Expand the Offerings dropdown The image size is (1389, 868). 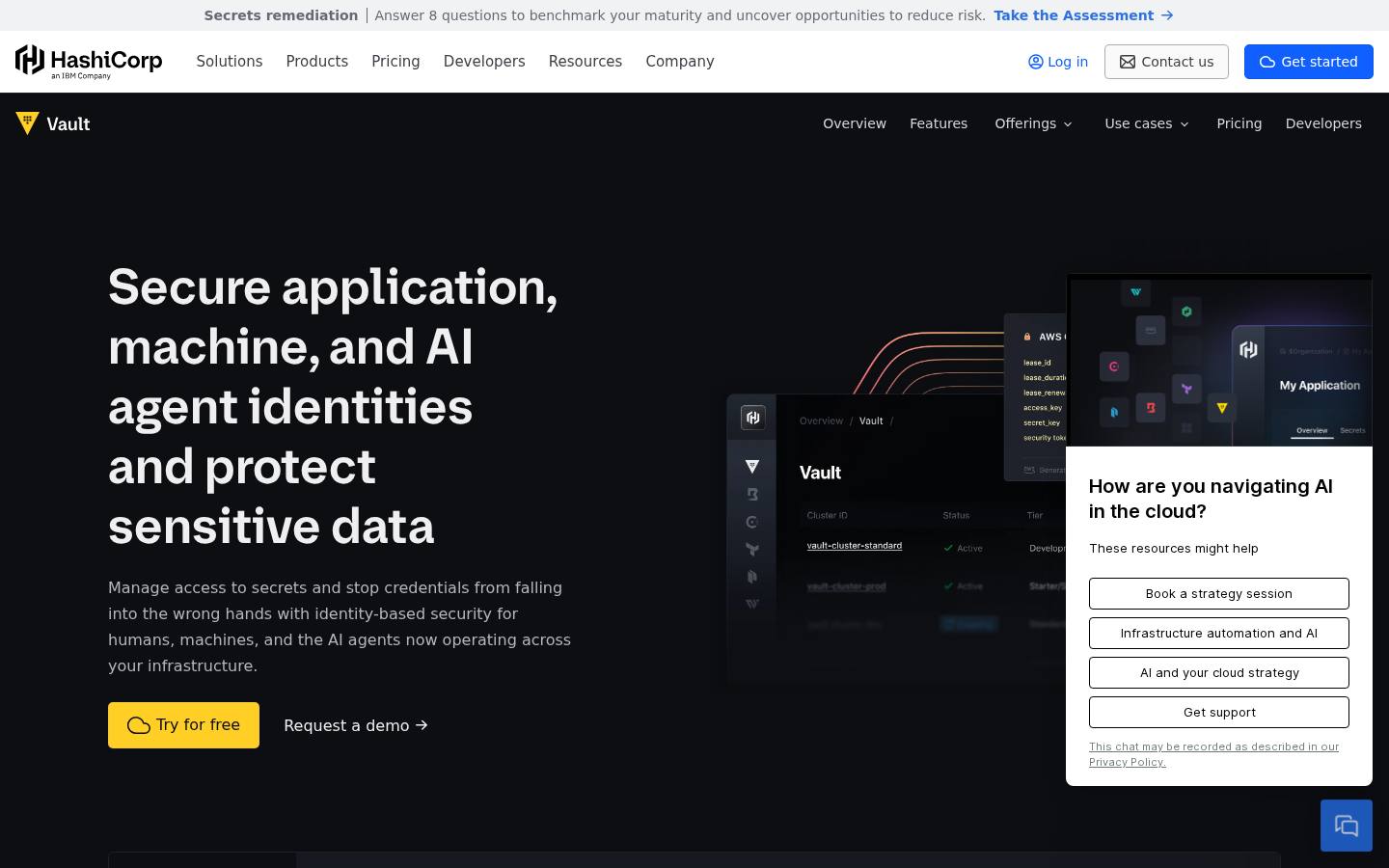pos(1033,123)
